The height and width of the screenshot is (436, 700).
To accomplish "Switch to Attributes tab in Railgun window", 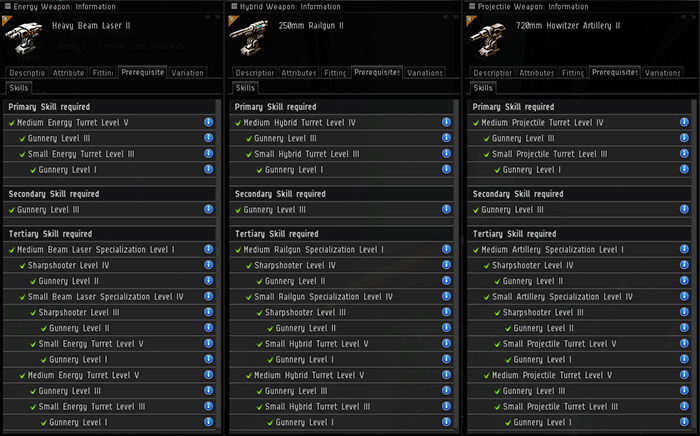I will coord(299,73).
